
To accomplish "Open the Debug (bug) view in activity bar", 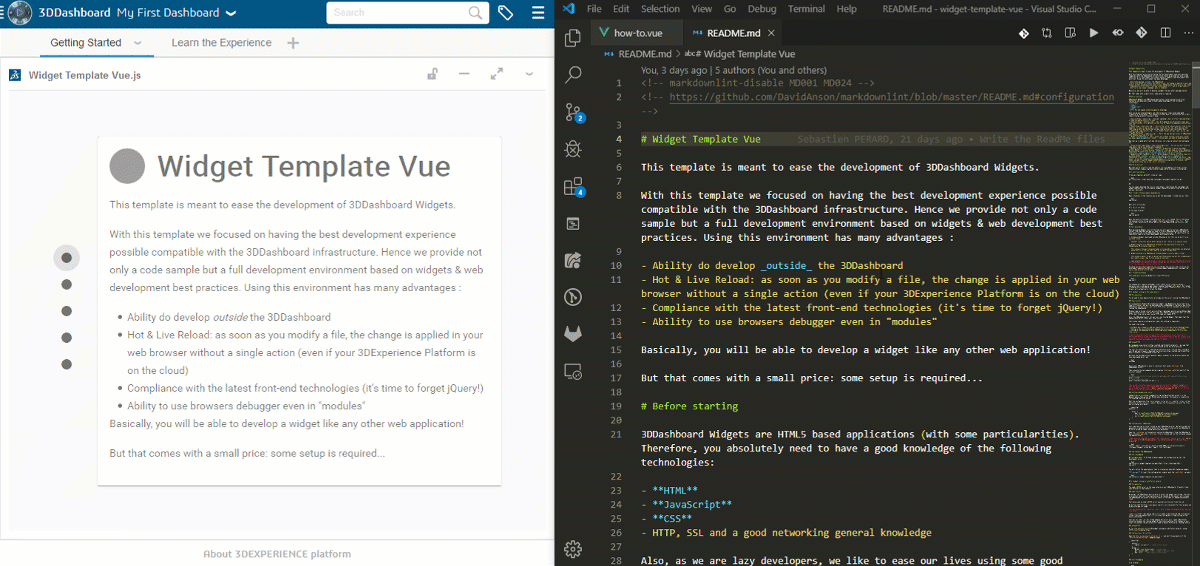I will (x=573, y=149).
